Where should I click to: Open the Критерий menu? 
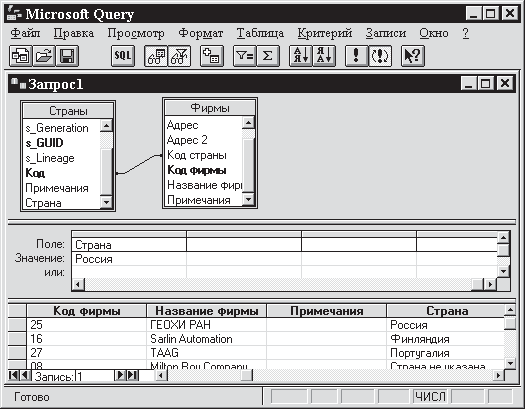(x=324, y=33)
